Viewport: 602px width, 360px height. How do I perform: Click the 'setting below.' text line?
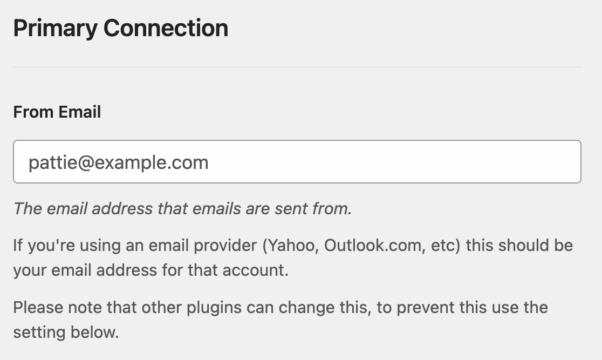tap(66, 332)
